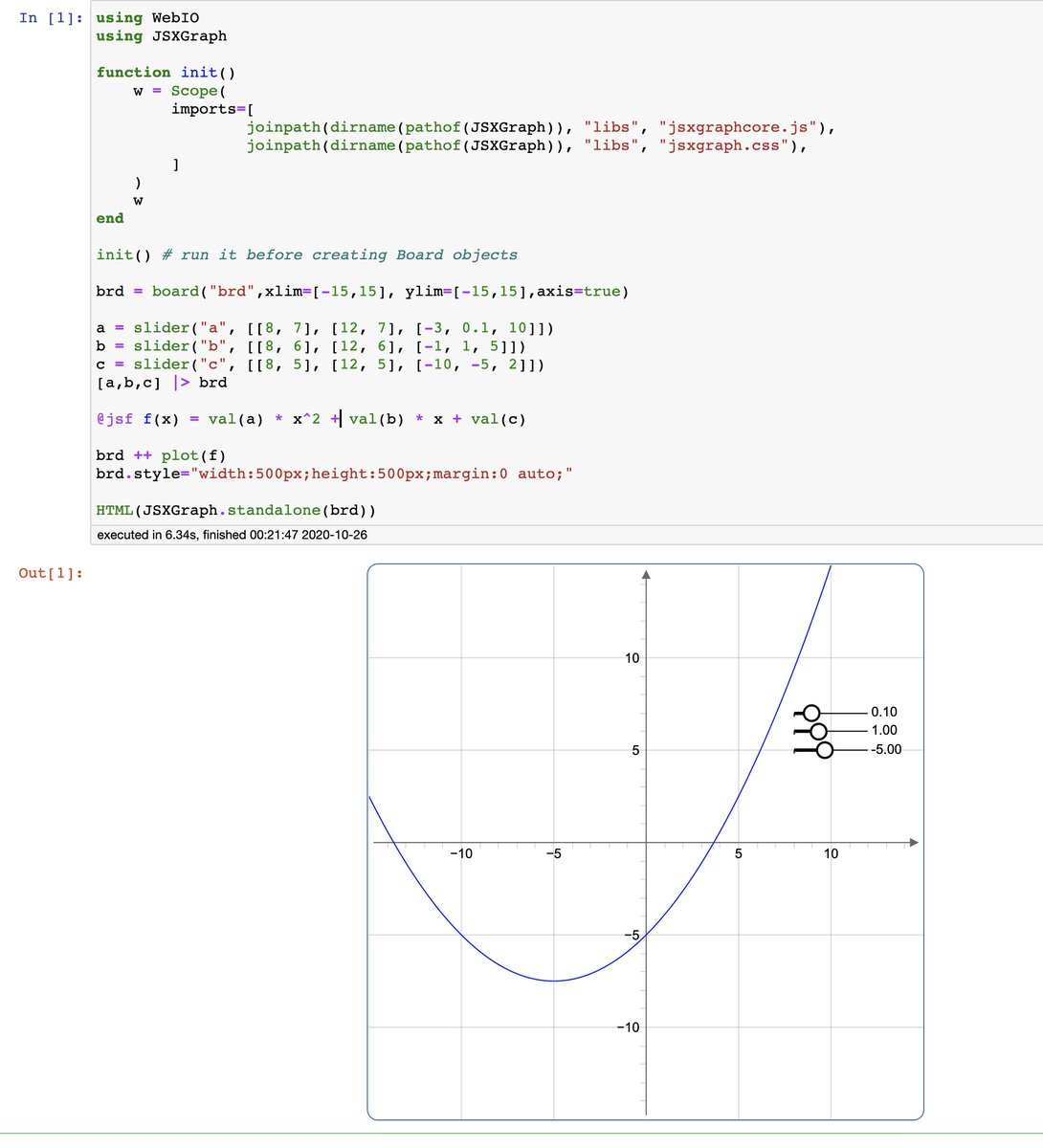This screenshot has width=1043, height=1148.
Task: Click the x-axis label −5
Action: point(554,853)
